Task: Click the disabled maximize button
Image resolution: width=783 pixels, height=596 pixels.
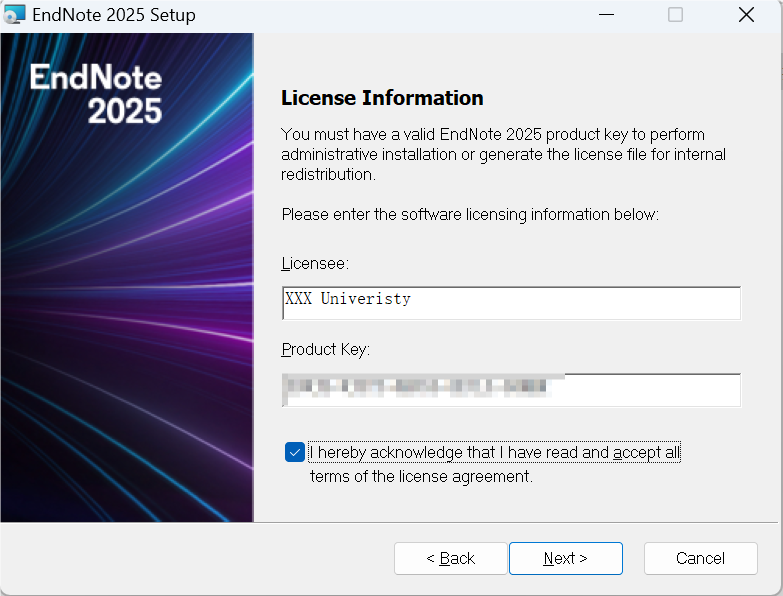Action: point(675,15)
